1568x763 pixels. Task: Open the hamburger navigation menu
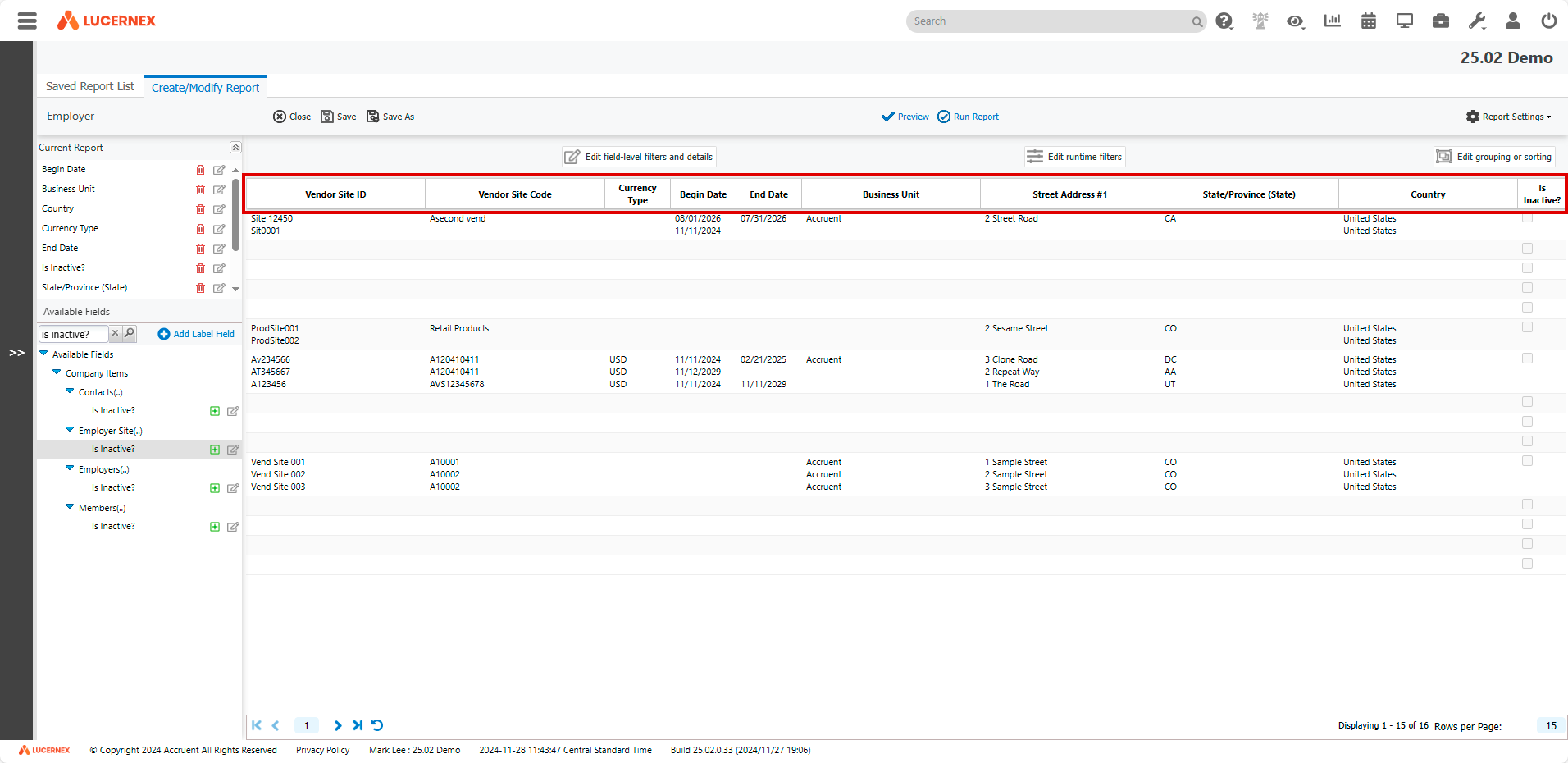pyautogui.click(x=27, y=21)
